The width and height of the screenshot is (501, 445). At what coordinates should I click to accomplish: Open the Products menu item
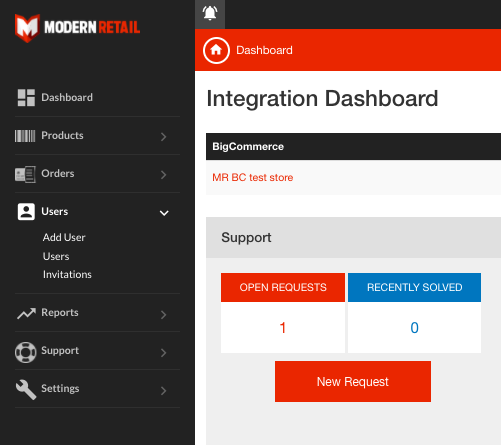(x=62, y=135)
